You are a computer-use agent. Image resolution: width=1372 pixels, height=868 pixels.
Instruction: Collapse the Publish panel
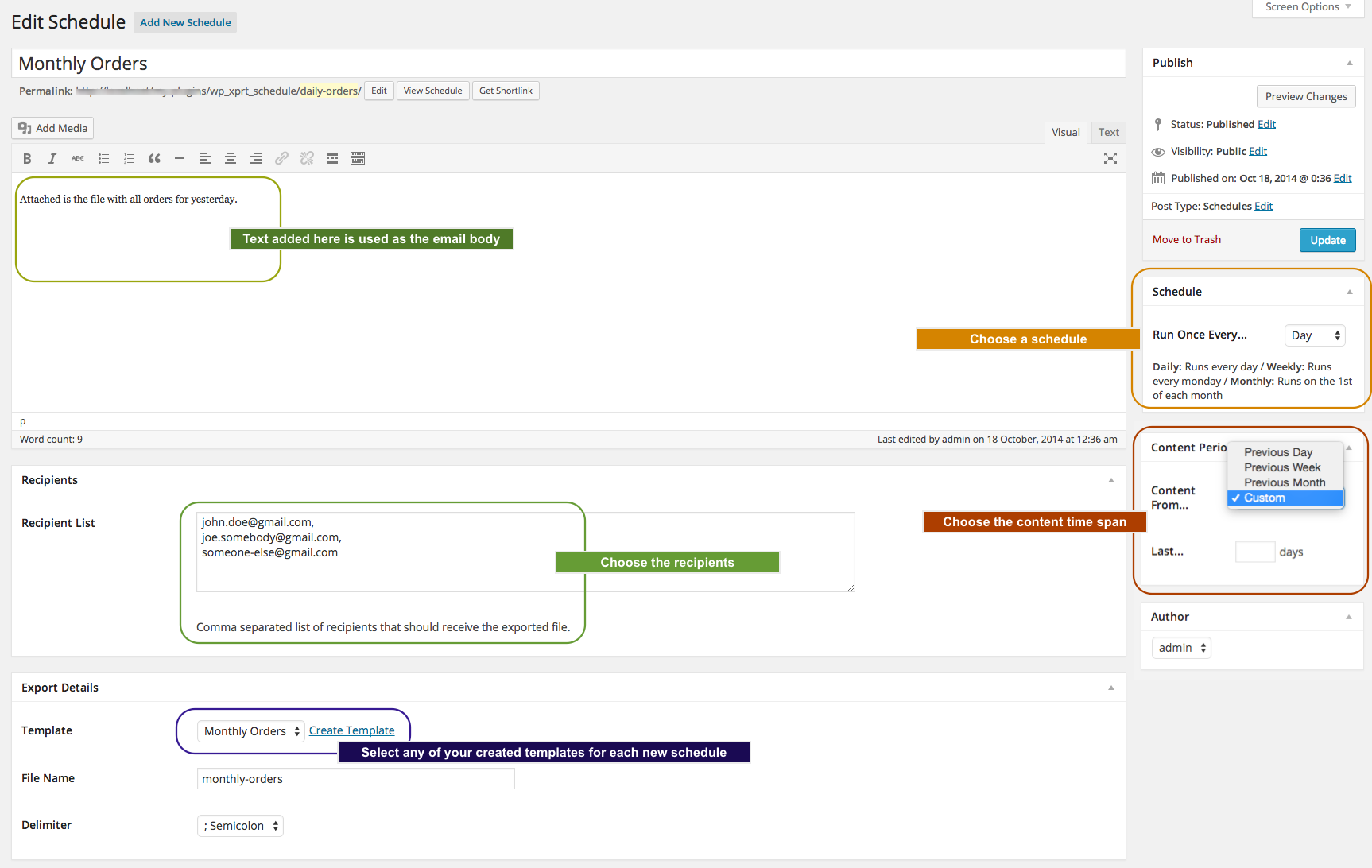(1349, 63)
